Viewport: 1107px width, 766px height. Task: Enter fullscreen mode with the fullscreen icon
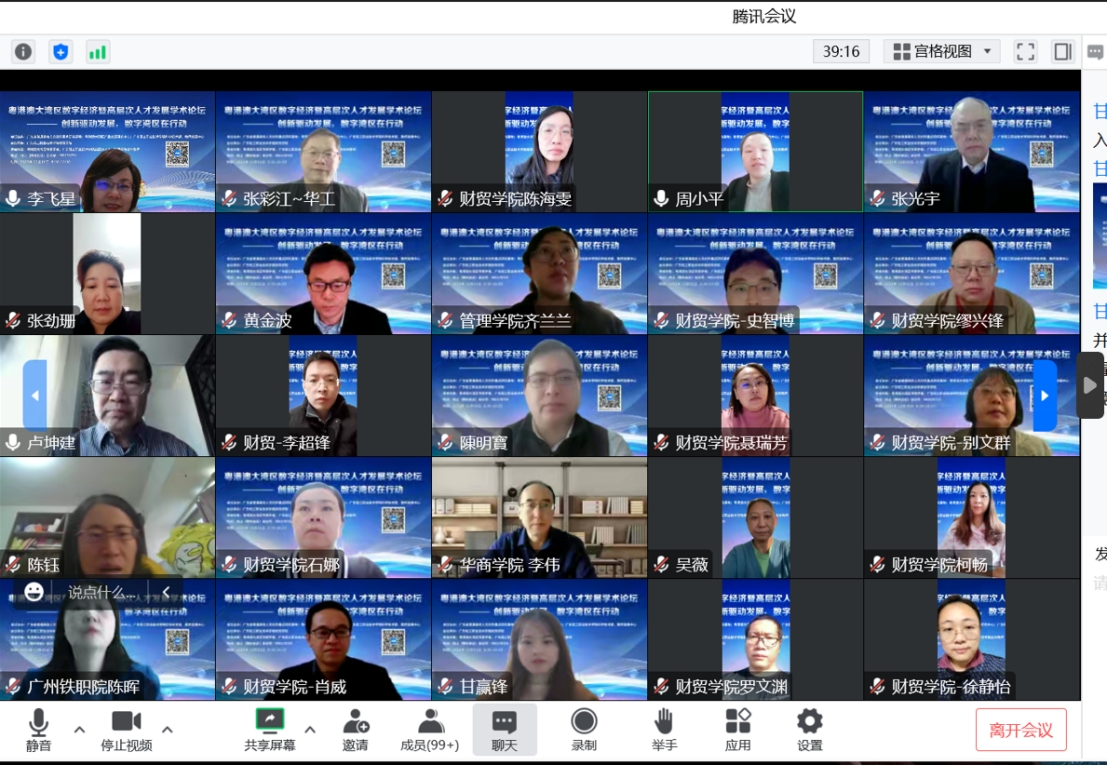[1025, 51]
